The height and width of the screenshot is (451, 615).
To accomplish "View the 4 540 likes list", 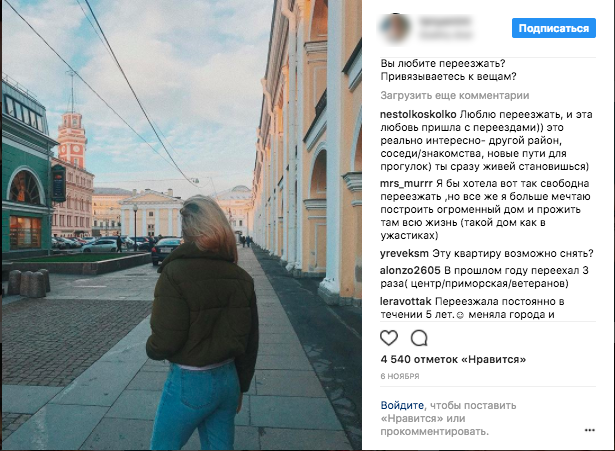I will (453, 359).
